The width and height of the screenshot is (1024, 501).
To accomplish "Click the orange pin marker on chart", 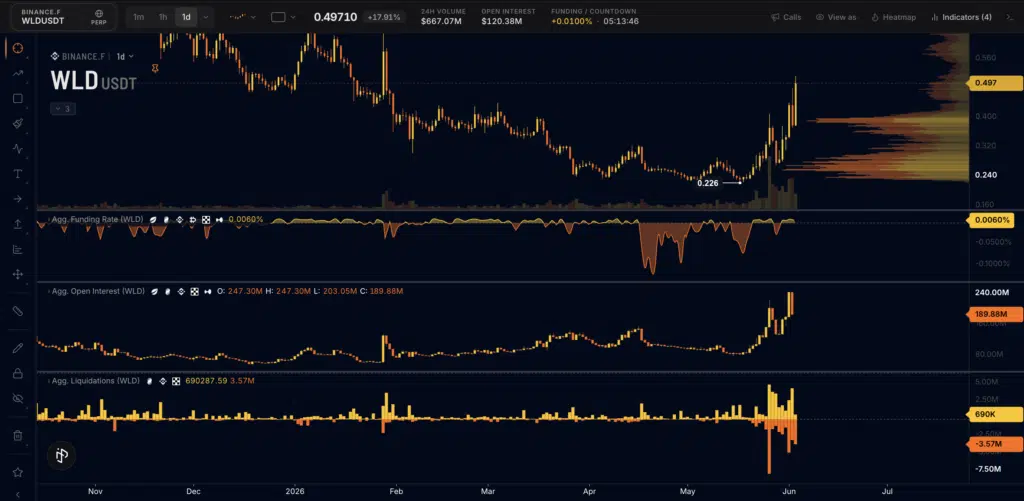I will 155,68.
